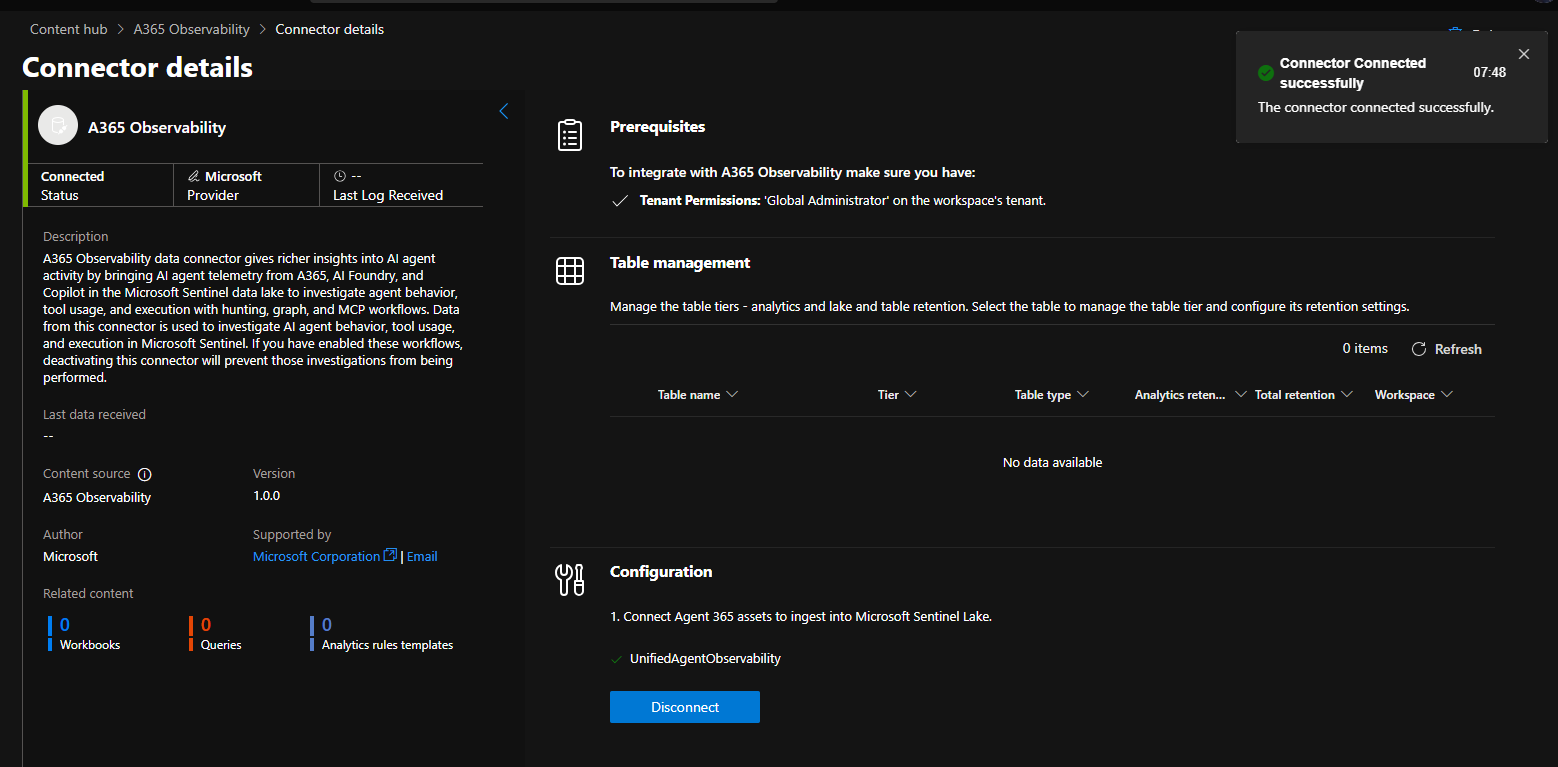The height and width of the screenshot is (767, 1558).
Task: Go to Content hub in the breadcrumb
Action: [69, 29]
